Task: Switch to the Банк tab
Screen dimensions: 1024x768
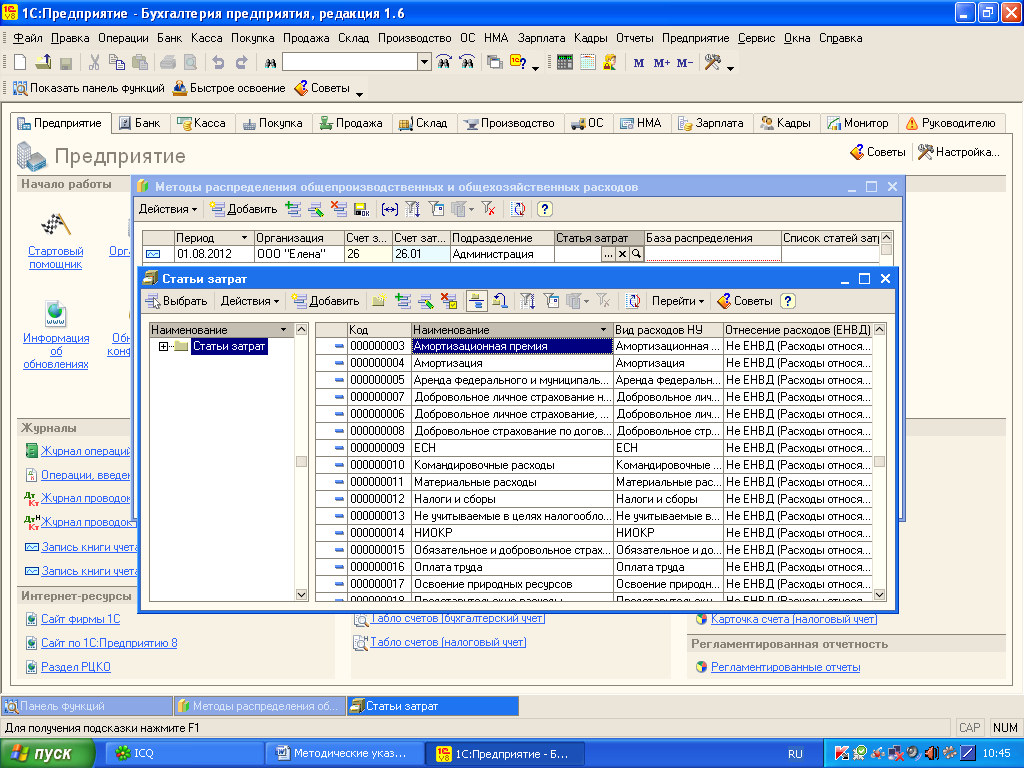Action: click(140, 123)
